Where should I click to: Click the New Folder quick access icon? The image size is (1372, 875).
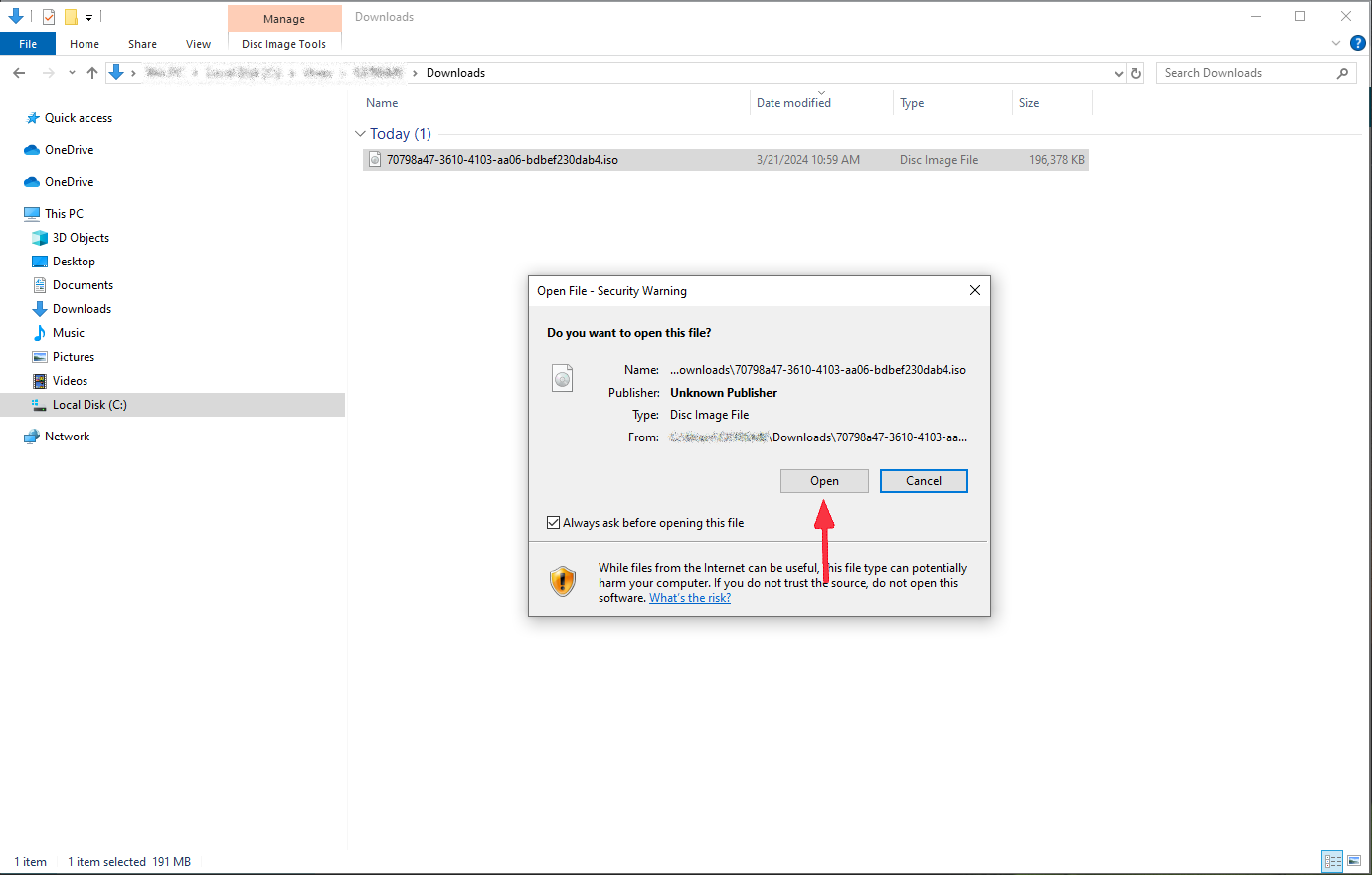71,17
